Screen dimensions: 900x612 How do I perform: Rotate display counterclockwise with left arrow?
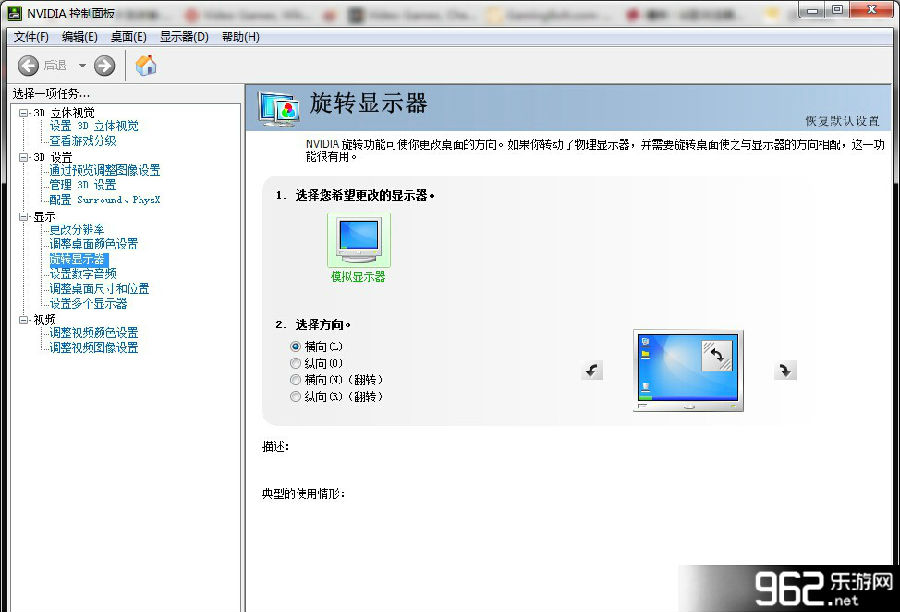click(592, 370)
